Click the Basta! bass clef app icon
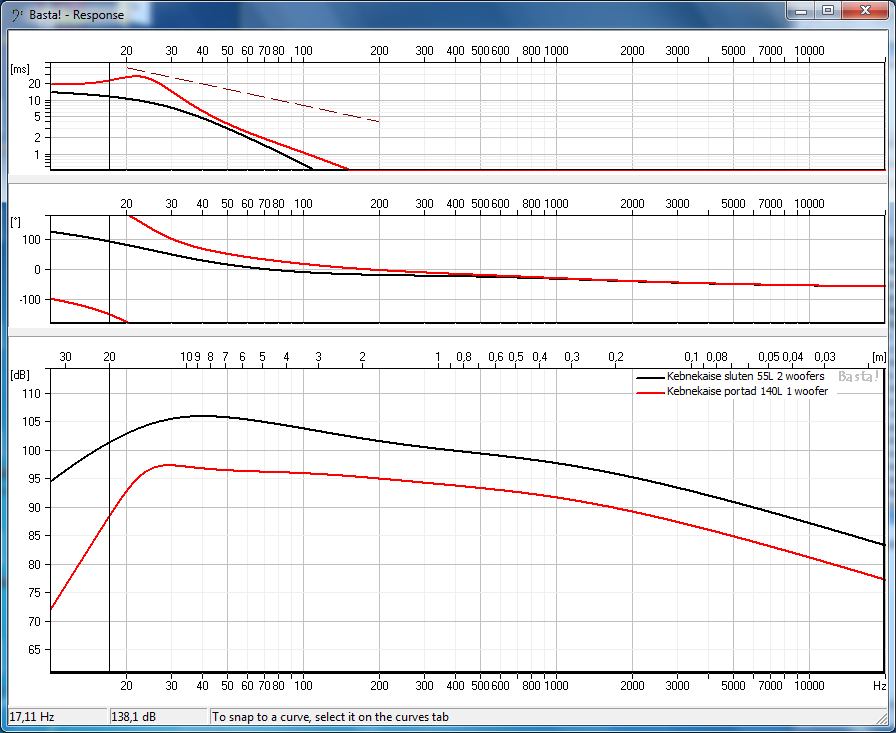This screenshot has width=896, height=733. (17, 15)
